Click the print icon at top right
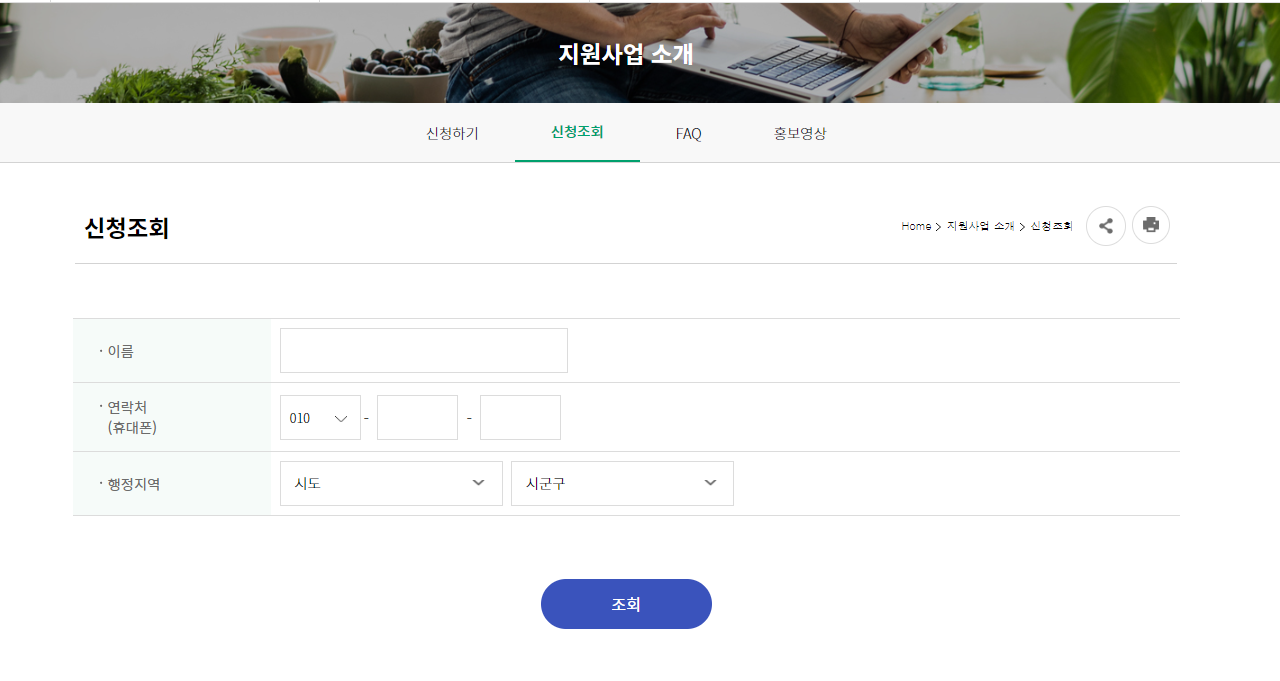Image resolution: width=1280 pixels, height=681 pixels. [x=1150, y=225]
